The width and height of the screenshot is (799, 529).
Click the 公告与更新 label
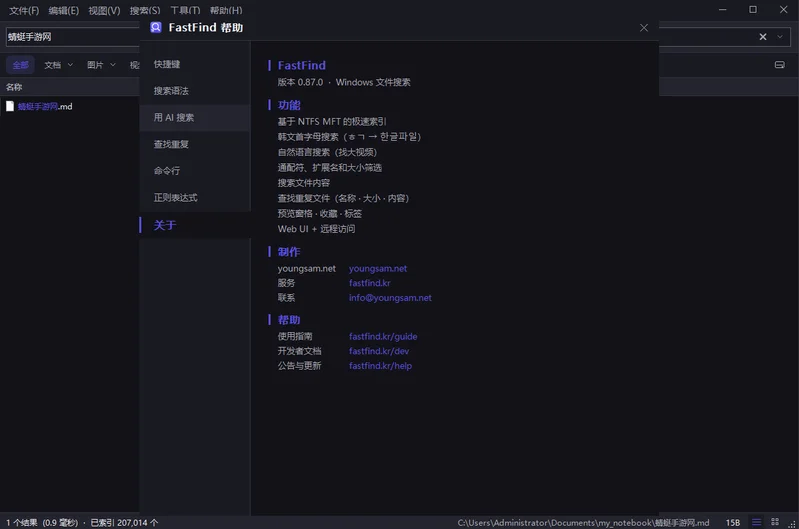pyautogui.click(x=299, y=366)
